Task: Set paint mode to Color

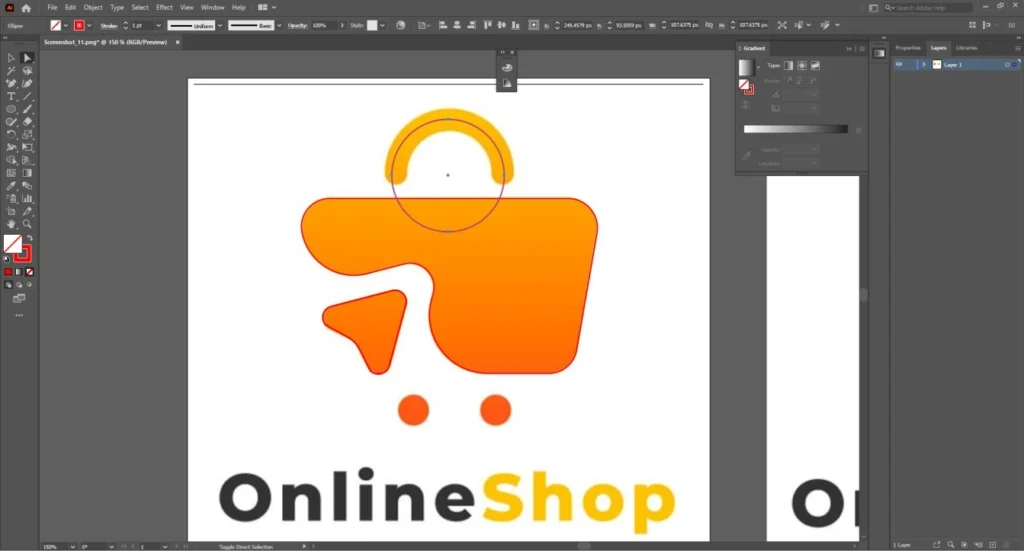Action: click(8, 272)
